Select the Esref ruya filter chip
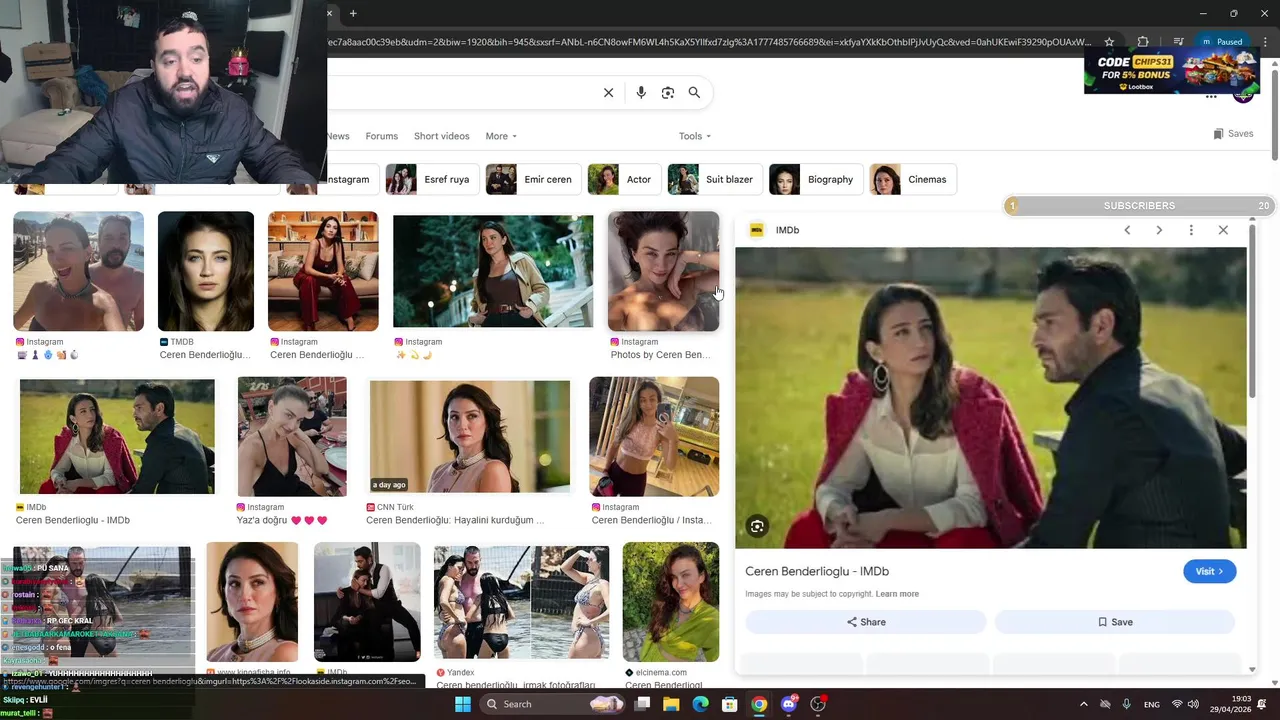 (431, 180)
